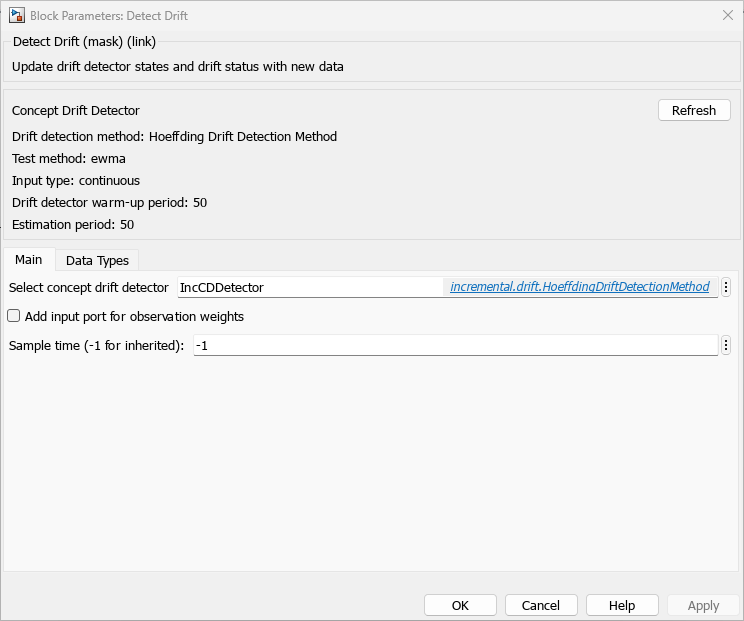Image resolution: width=744 pixels, height=621 pixels.
Task: Cancel the block parameter changes
Action: 541,605
